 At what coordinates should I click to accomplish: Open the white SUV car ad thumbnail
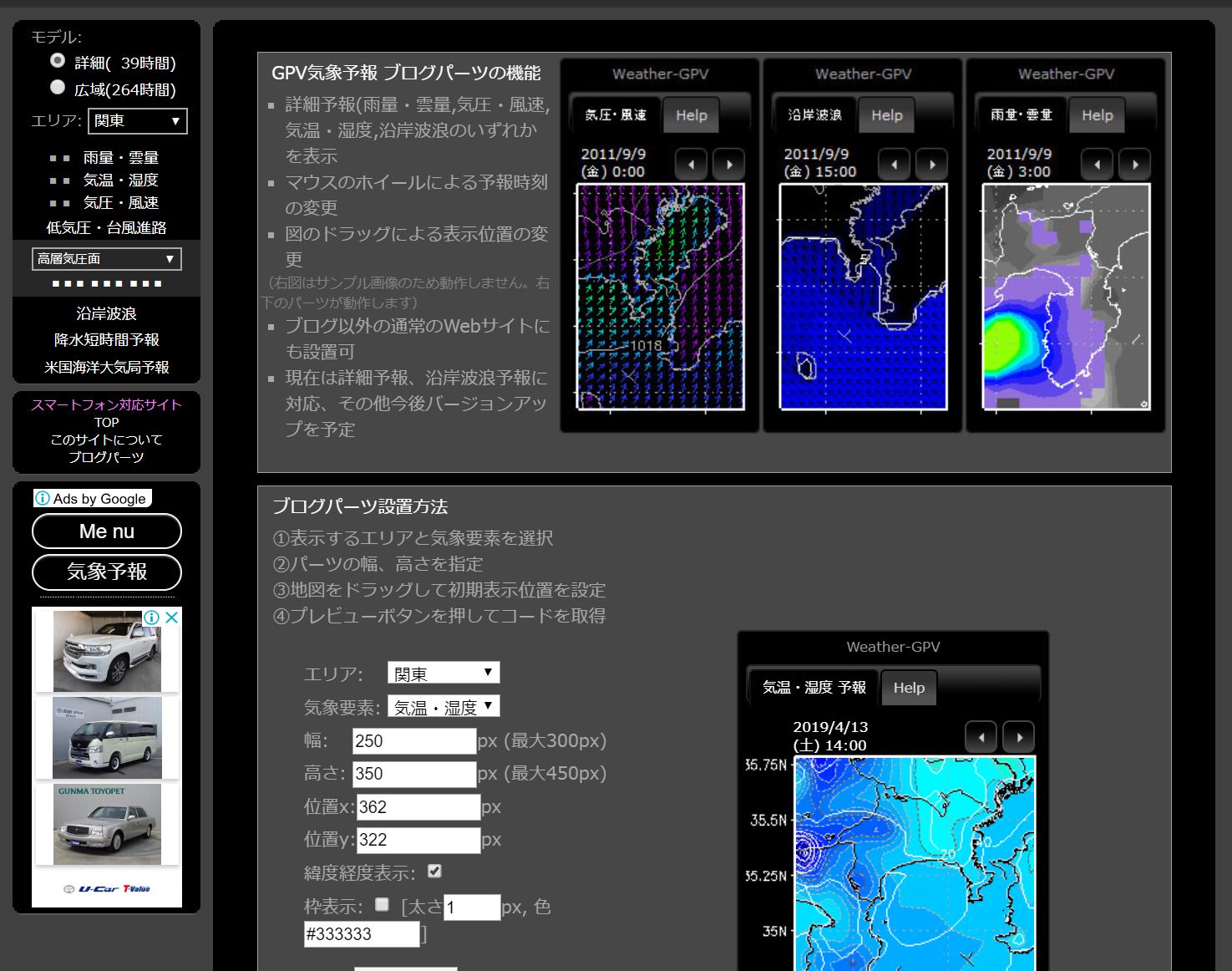pyautogui.click(x=107, y=650)
